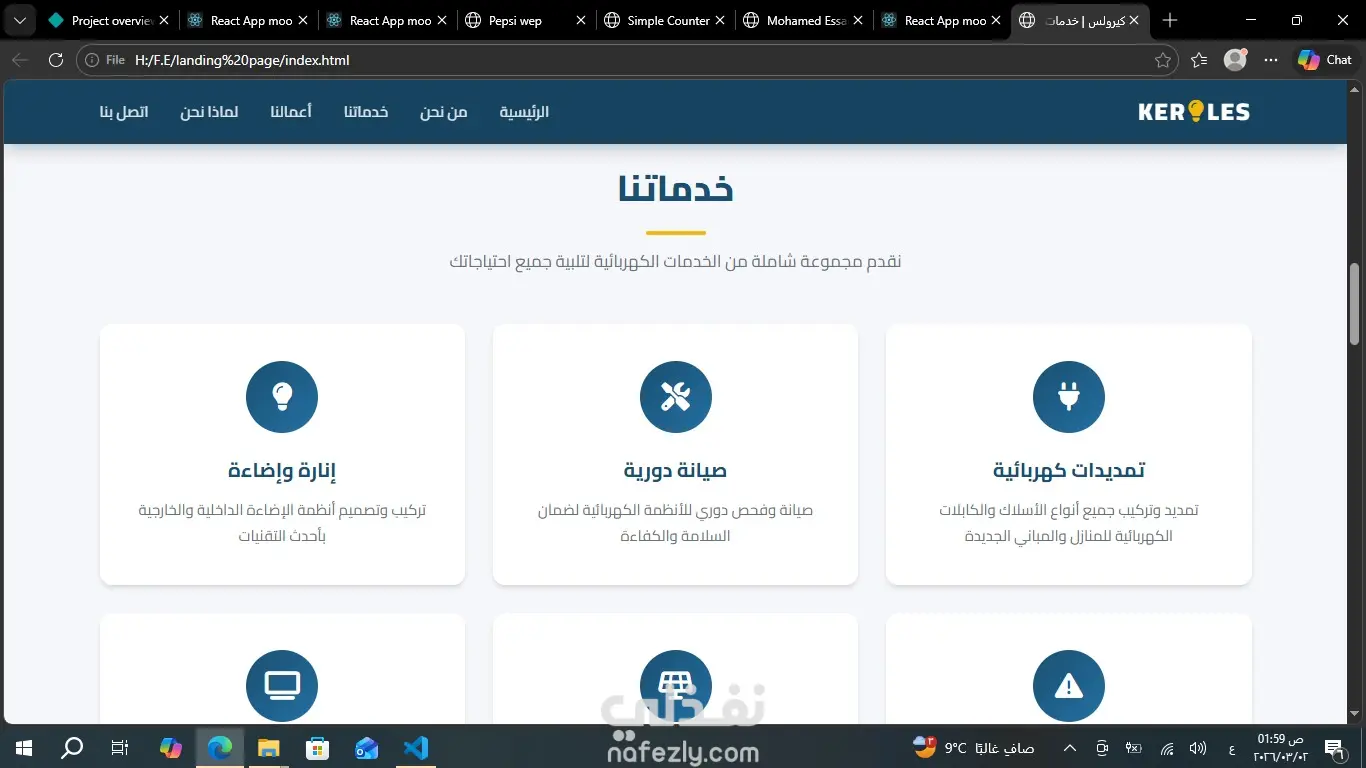
Task: Show hidden system tray icons
Action: [x=1069, y=748]
